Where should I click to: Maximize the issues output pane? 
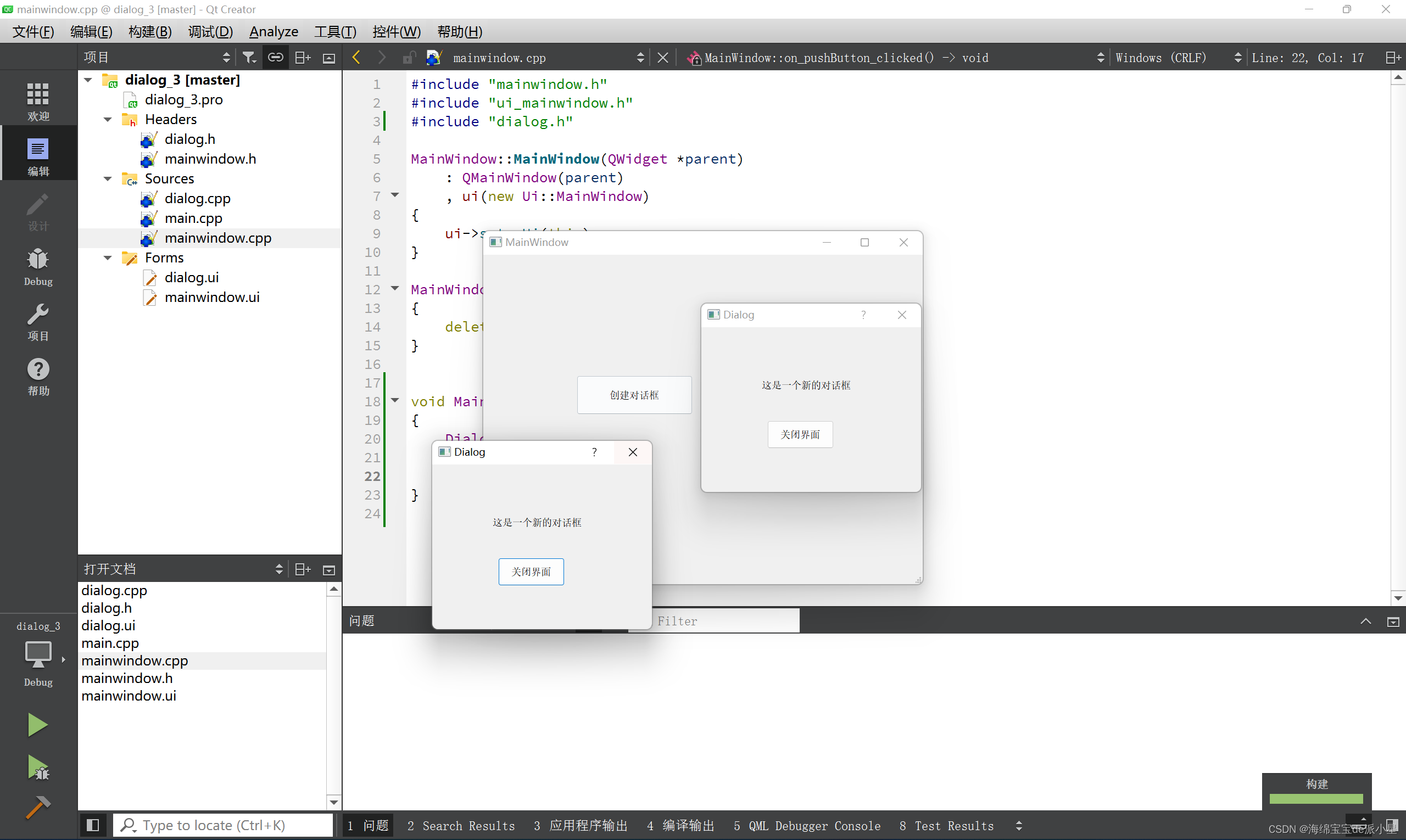1393,622
